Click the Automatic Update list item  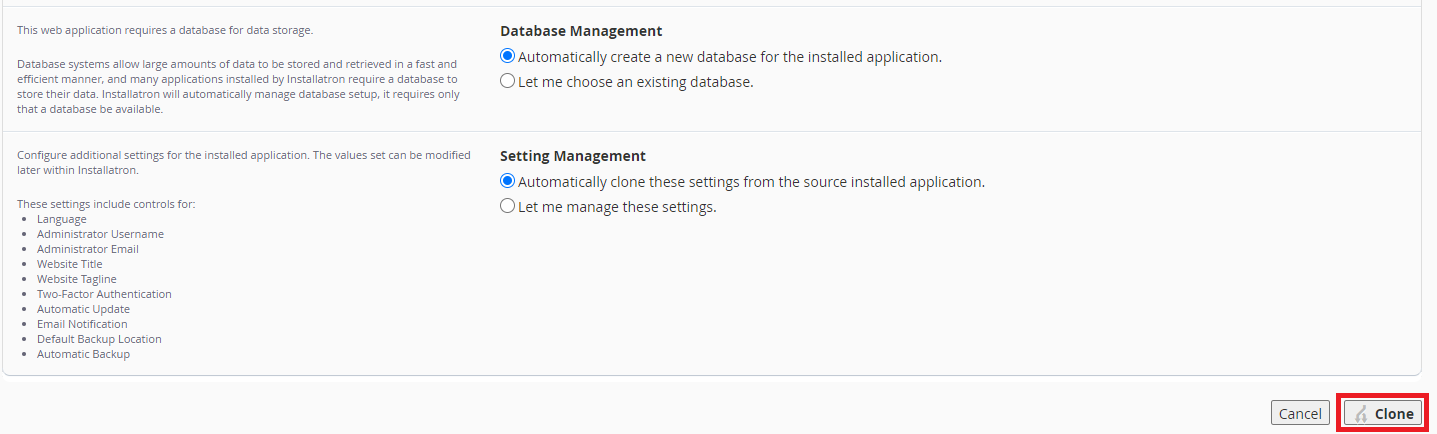[83, 309]
